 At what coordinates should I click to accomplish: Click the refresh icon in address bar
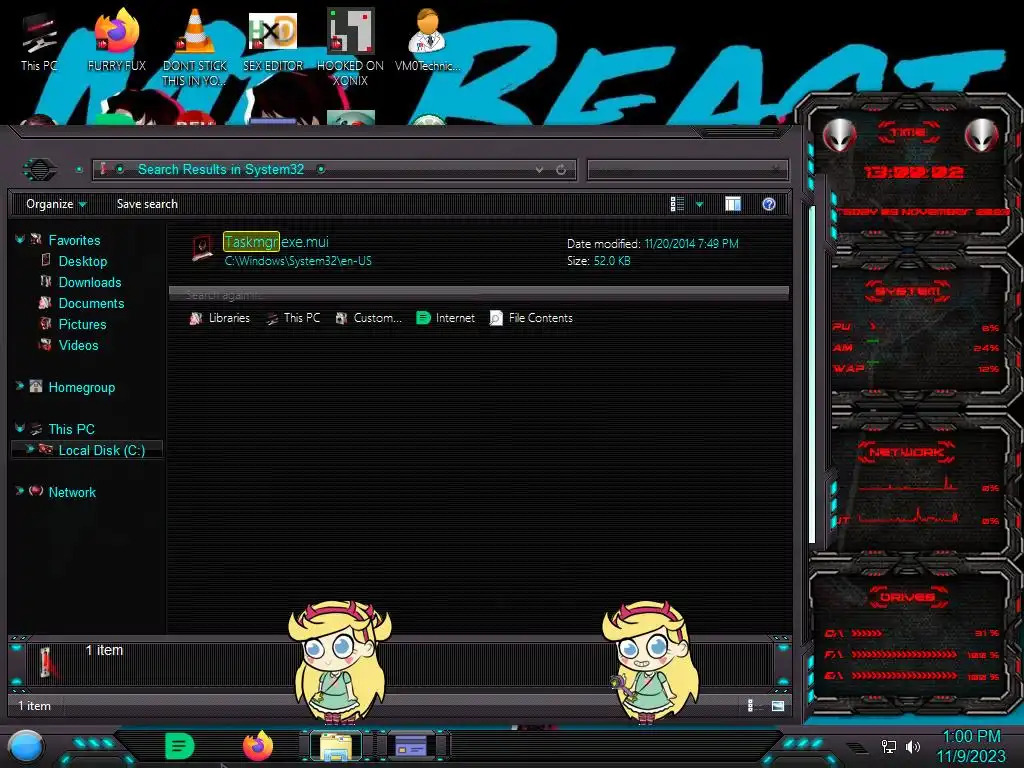click(x=561, y=170)
